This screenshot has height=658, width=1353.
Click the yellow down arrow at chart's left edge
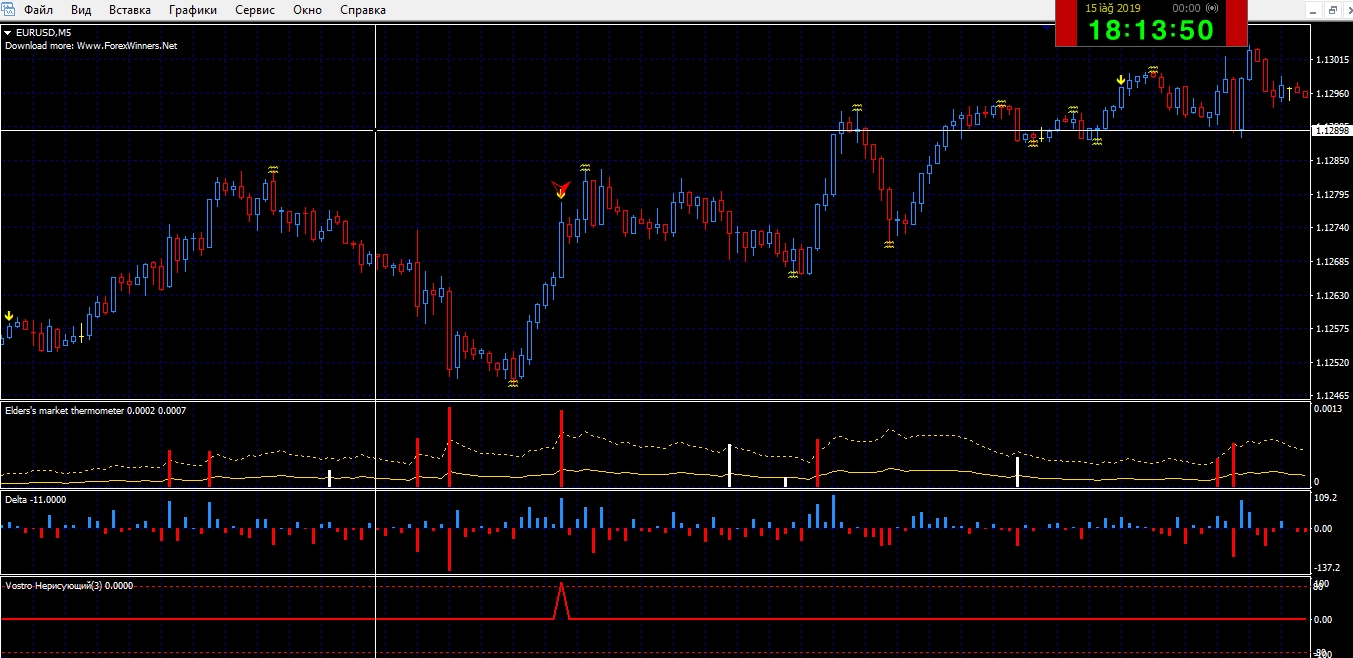pos(9,316)
